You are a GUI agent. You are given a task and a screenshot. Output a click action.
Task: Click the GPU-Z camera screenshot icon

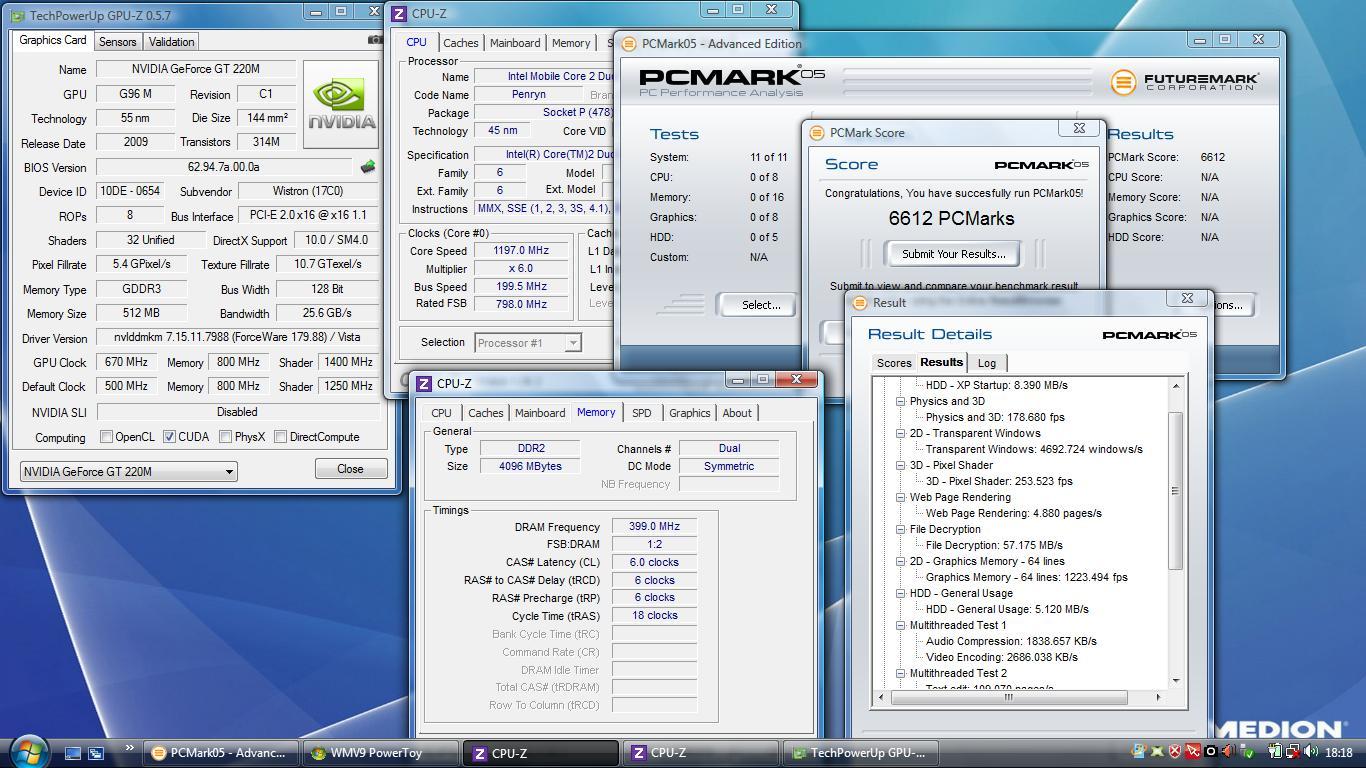(375, 40)
